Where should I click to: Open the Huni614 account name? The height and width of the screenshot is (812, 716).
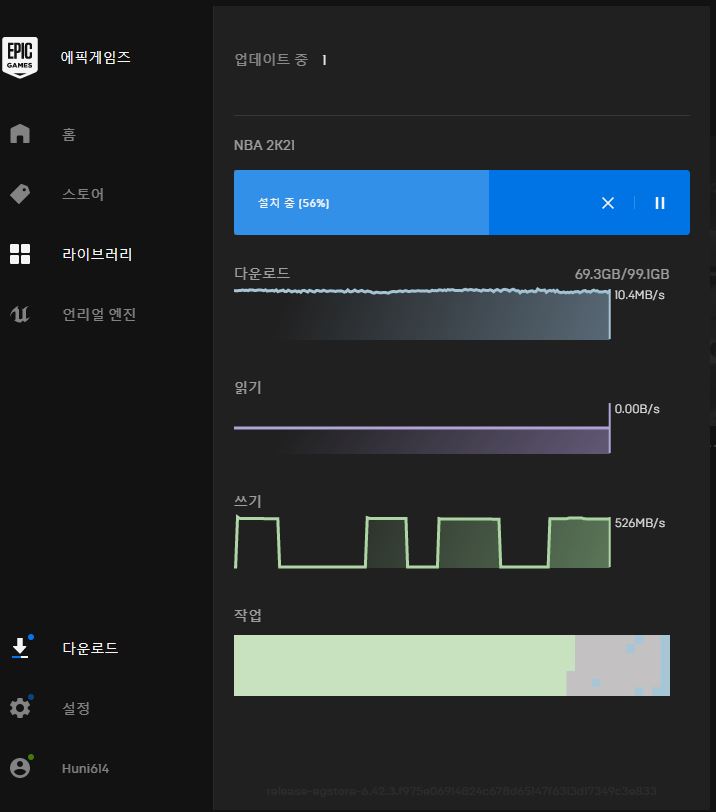click(85, 768)
